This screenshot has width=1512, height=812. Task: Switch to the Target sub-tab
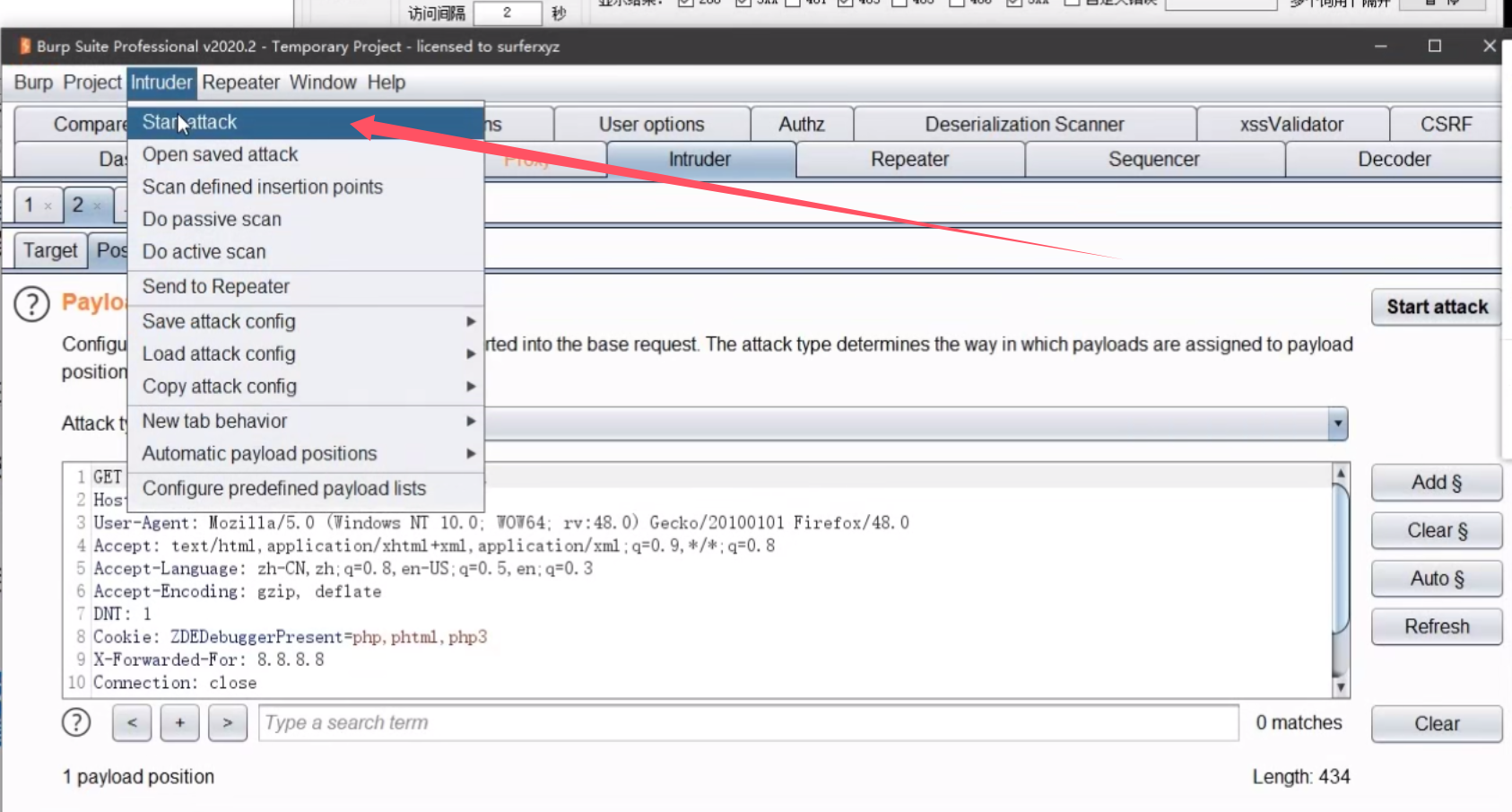click(x=50, y=250)
